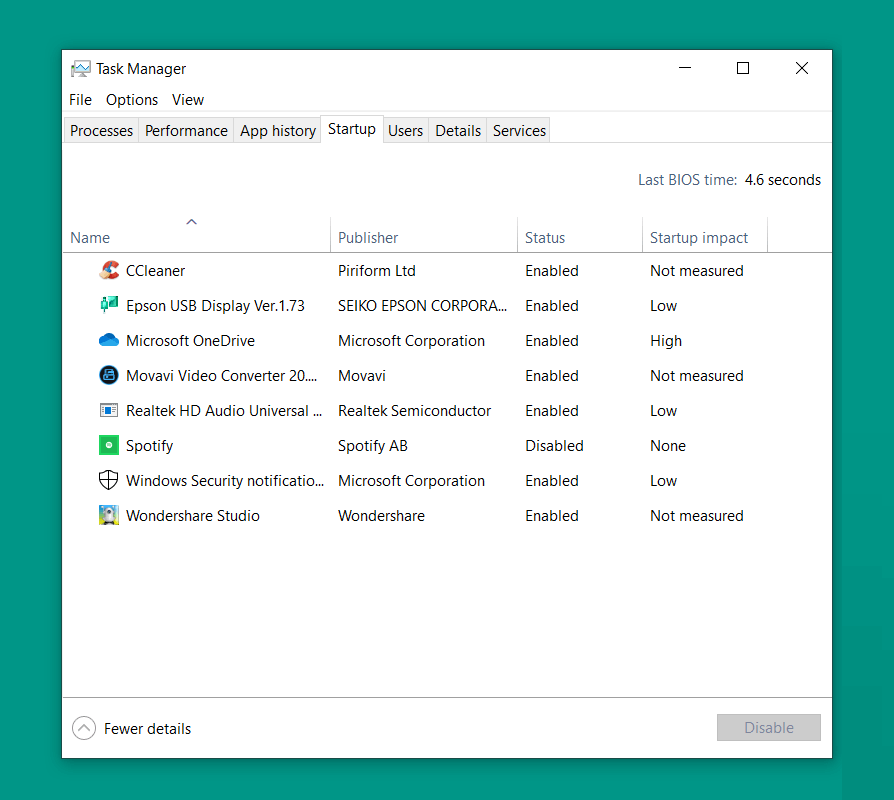
Task: Click the None startup impact value
Action: click(668, 446)
